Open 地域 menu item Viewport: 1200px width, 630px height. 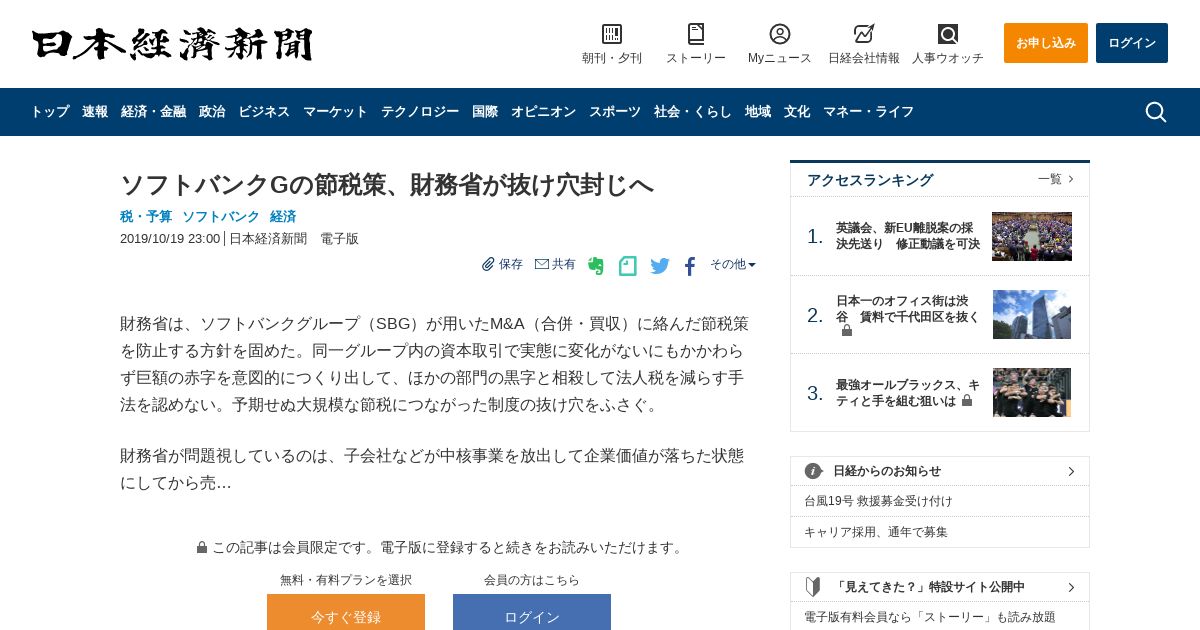pos(758,112)
